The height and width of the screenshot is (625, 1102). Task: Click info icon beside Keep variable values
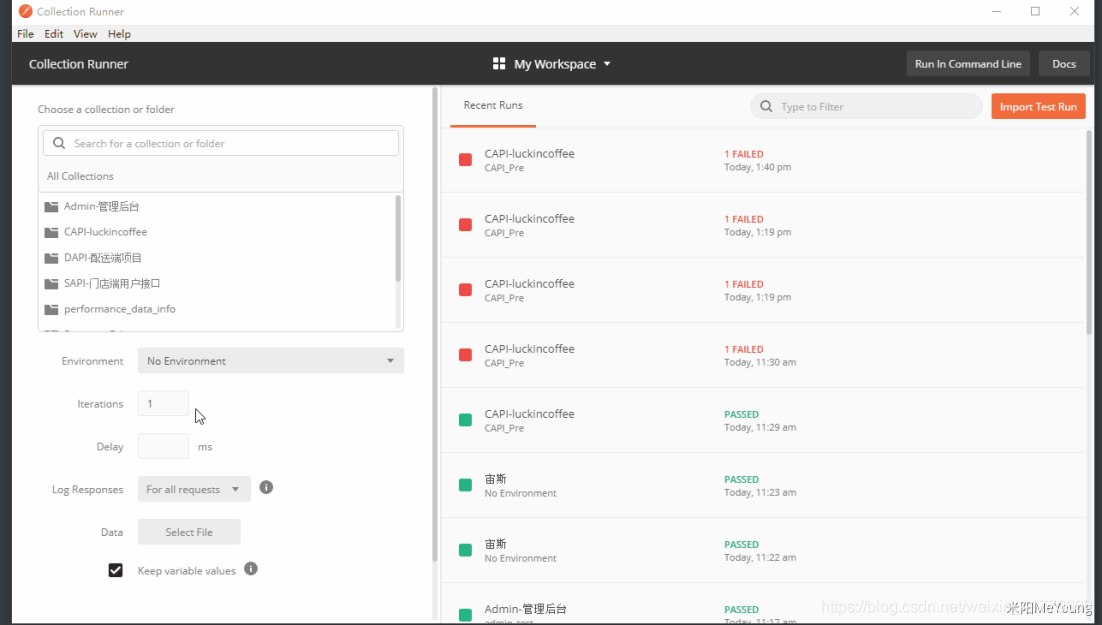pyautogui.click(x=251, y=569)
